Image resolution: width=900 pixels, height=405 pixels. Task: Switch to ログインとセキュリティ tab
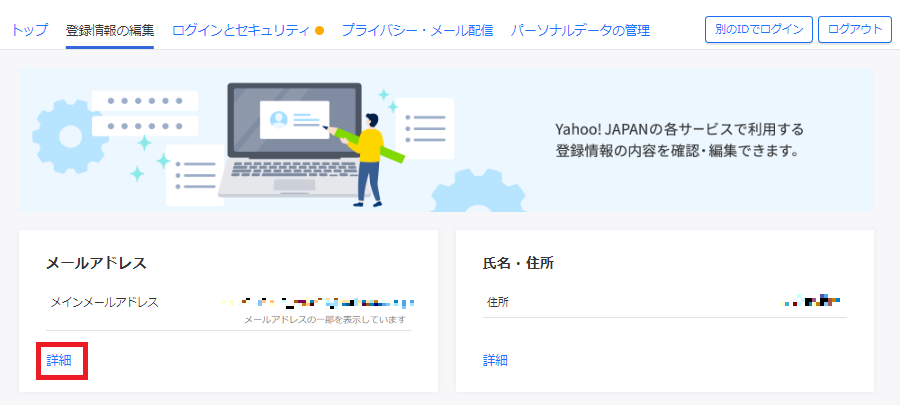(x=240, y=30)
